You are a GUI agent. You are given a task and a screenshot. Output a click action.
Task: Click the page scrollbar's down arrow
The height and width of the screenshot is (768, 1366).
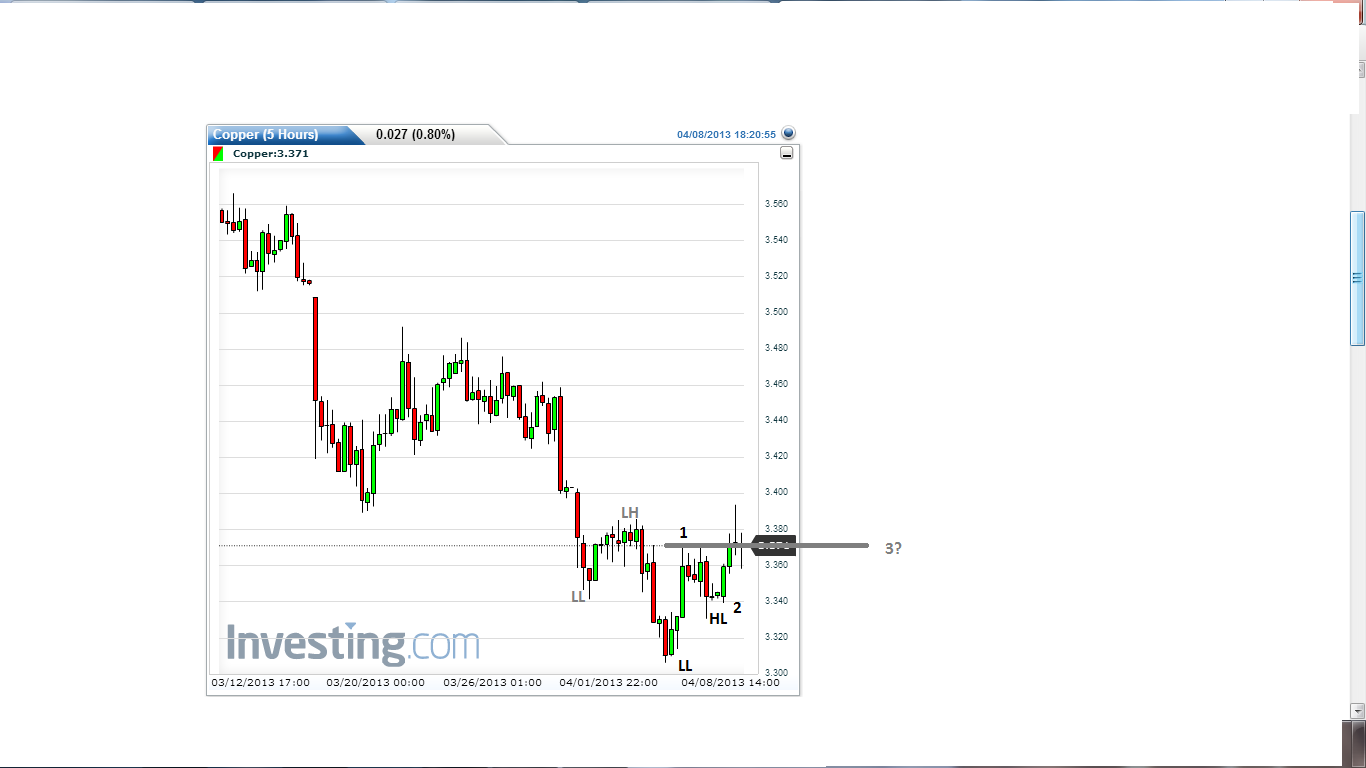pyautogui.click(x=1357, y=710)
